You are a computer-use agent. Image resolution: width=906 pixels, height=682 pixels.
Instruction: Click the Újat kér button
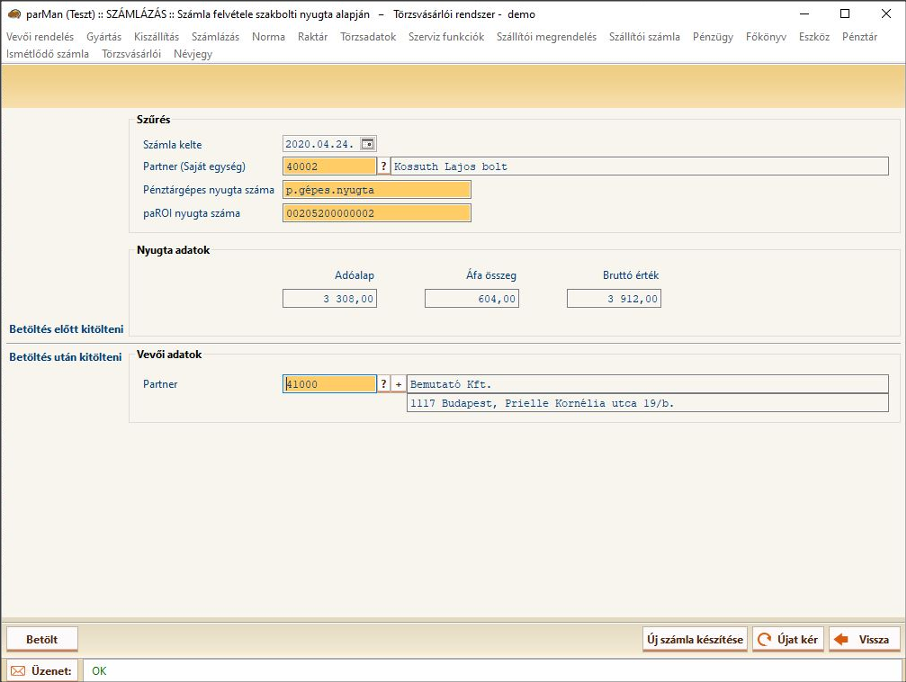pyautogui.click(x=788, y=639)
